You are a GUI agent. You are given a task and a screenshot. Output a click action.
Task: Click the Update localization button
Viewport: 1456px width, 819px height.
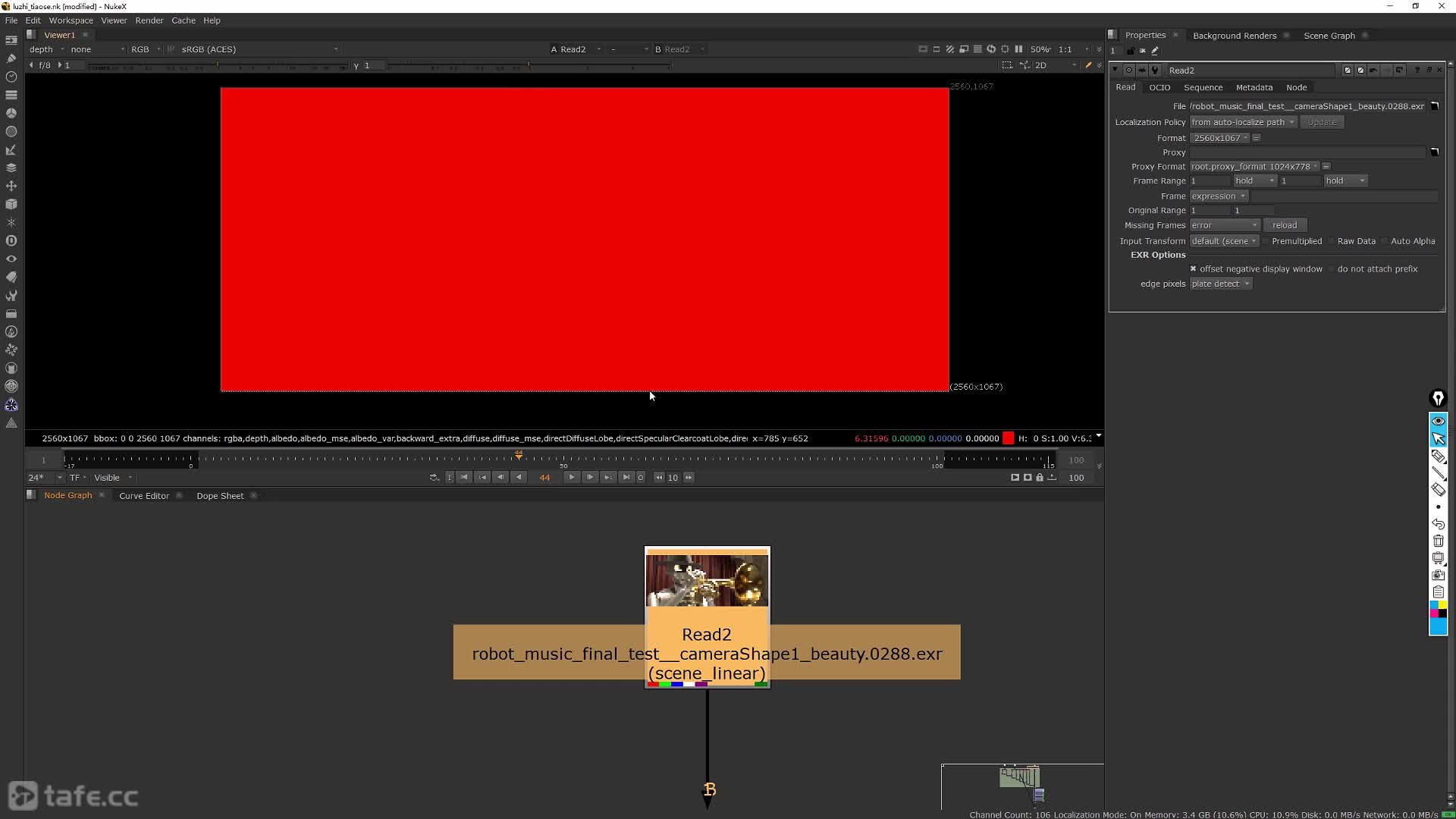click(x=1323, y=122)
